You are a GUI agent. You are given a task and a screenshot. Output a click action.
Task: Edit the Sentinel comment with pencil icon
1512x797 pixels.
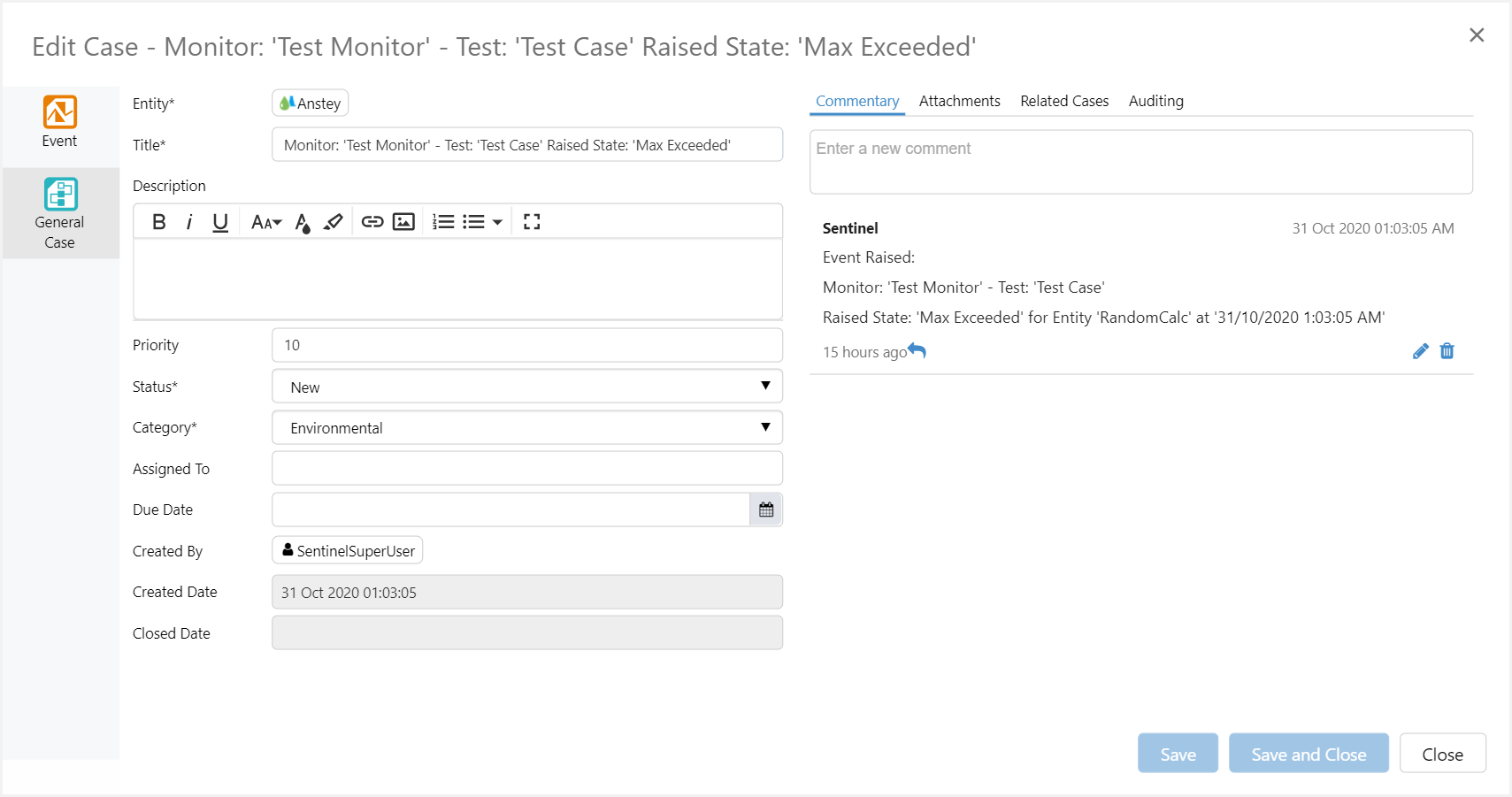click(x=1420, y=351)
